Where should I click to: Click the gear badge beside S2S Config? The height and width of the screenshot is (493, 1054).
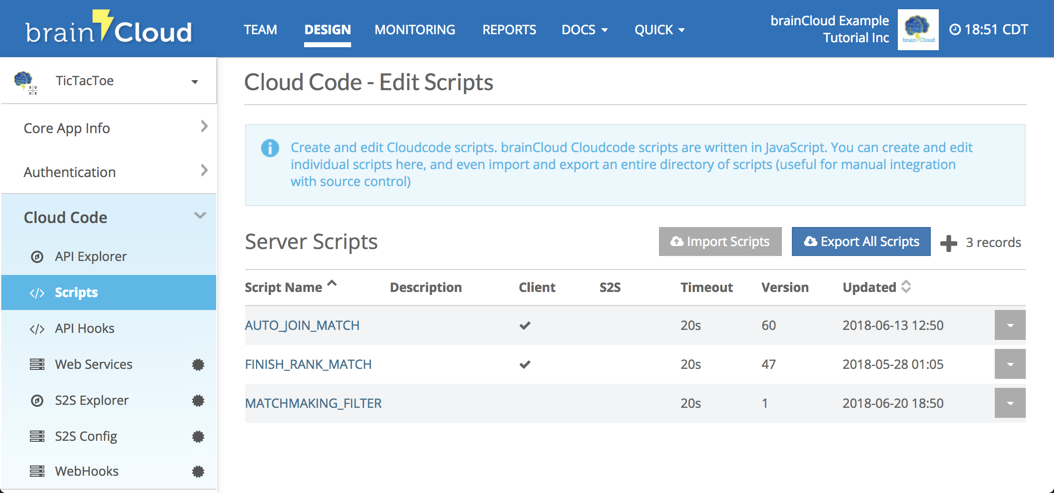click(198, 437)
